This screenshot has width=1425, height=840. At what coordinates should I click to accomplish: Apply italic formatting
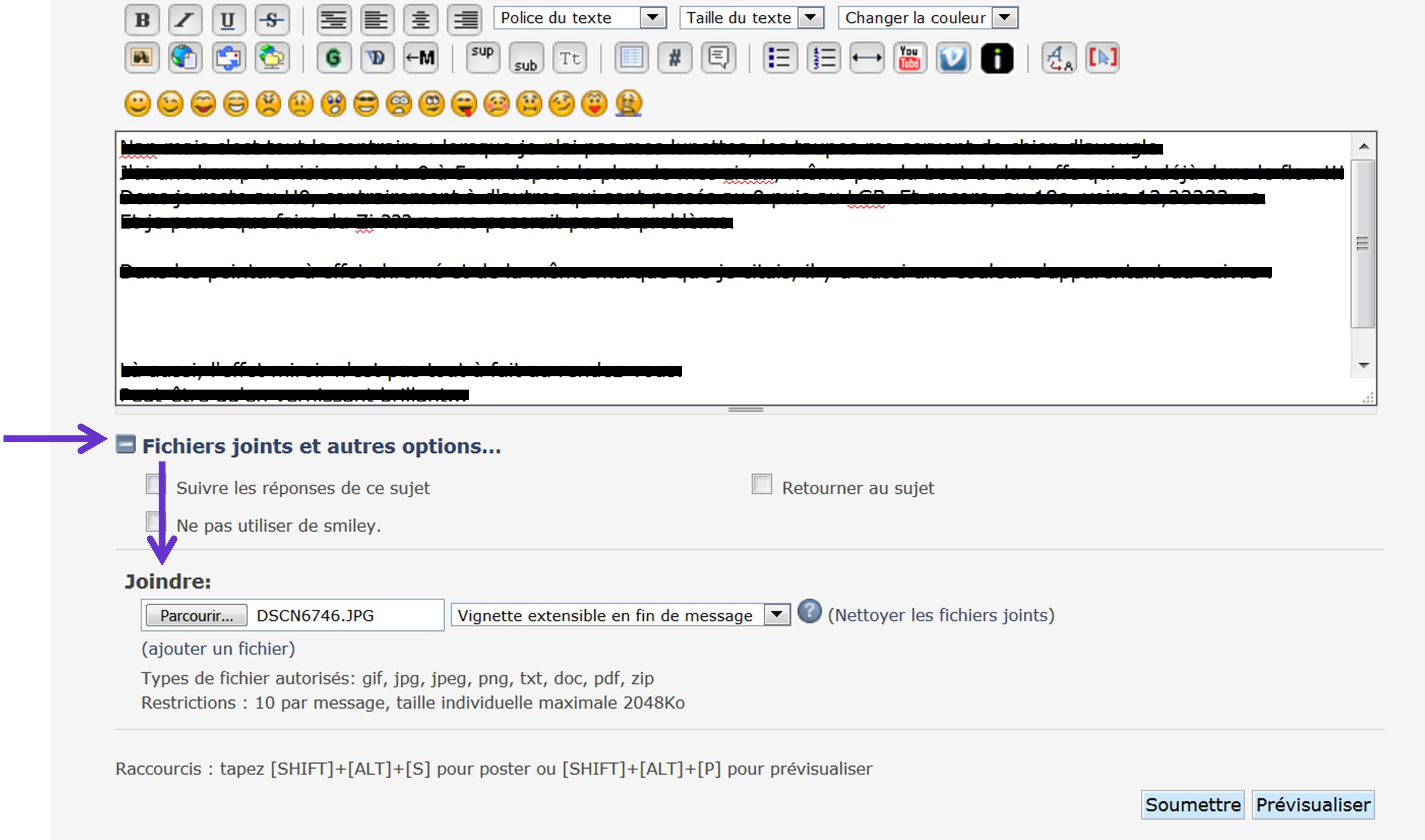(185, 20)
